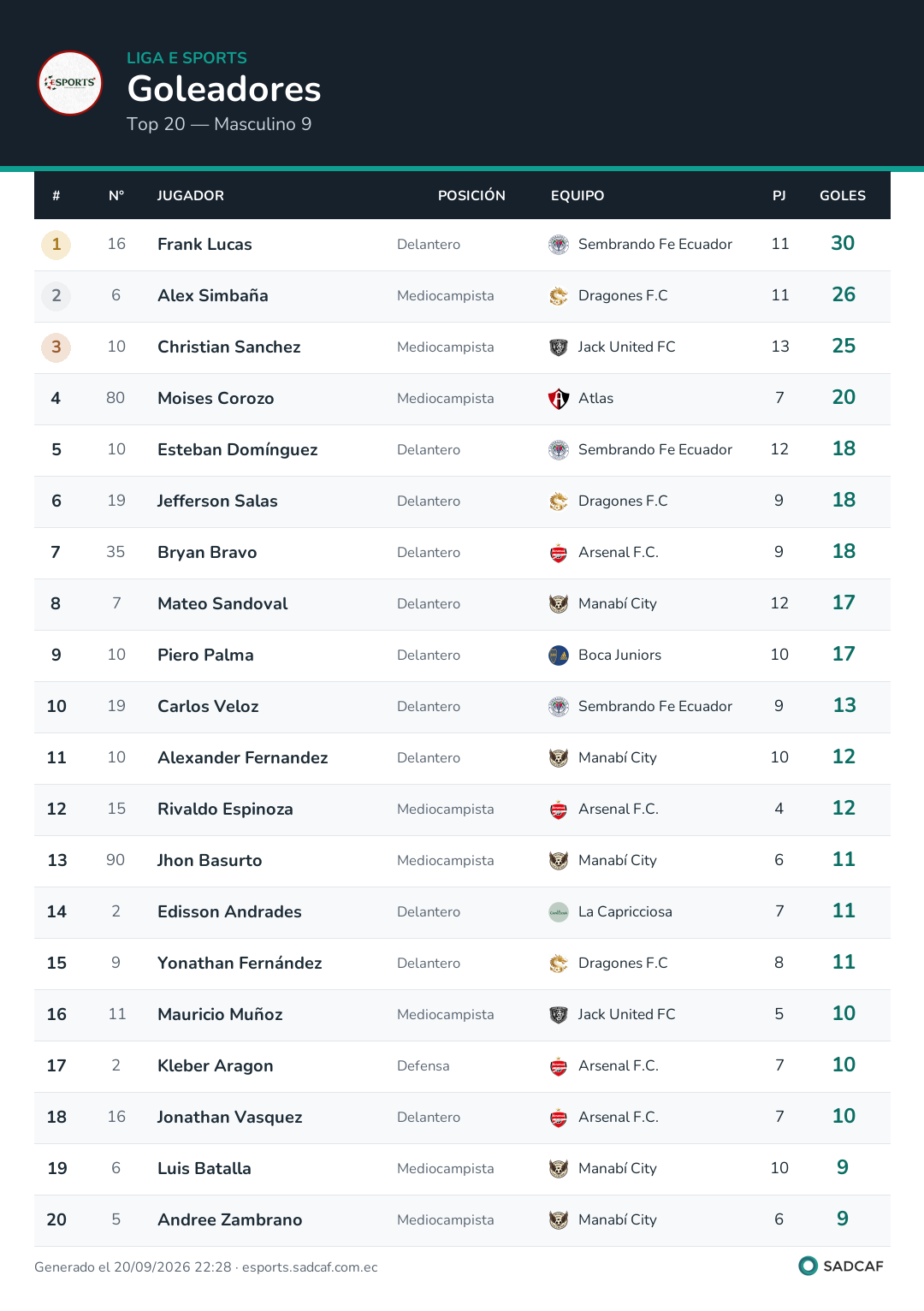Click the bronze third-place rank badge
Viewport: 924px width, 1311px height.
tap(56, 347)
